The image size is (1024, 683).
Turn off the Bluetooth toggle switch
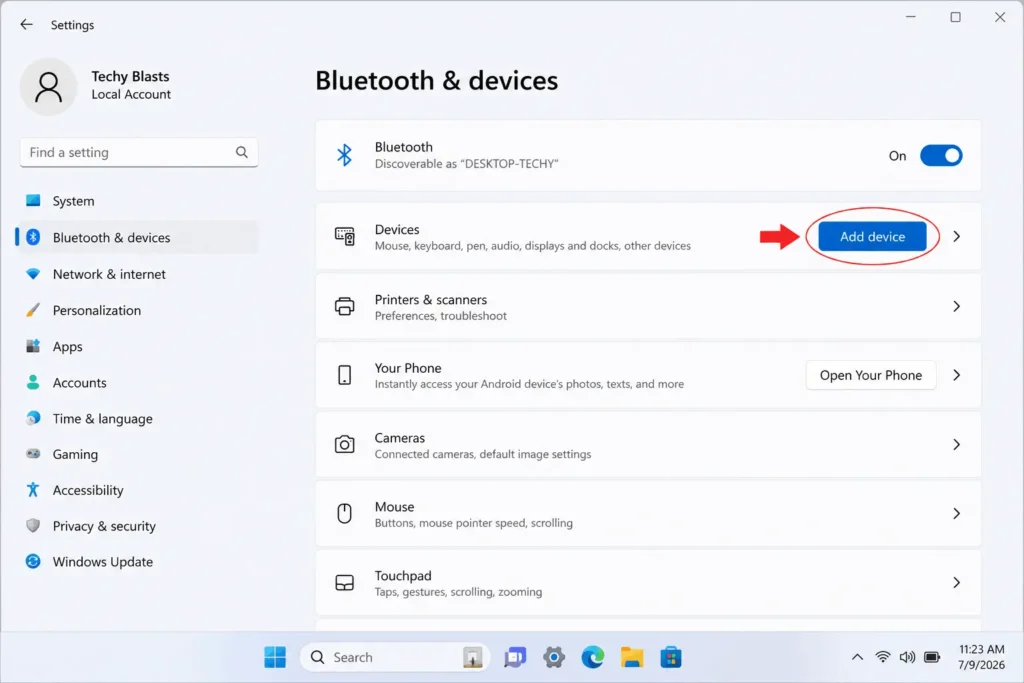[x=940, y=155]
